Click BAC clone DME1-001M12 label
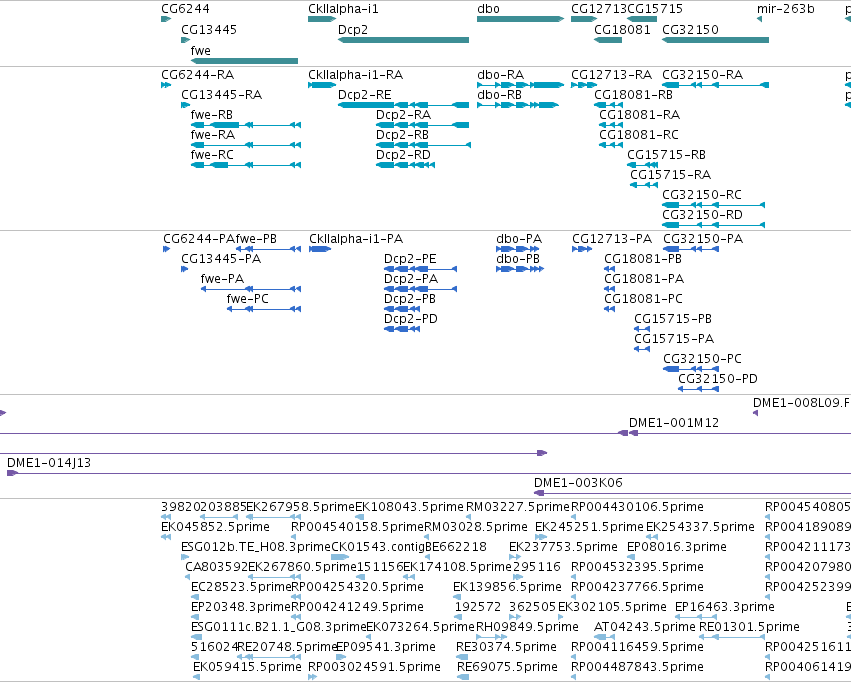The image size is (851, 682). [674, 423]
